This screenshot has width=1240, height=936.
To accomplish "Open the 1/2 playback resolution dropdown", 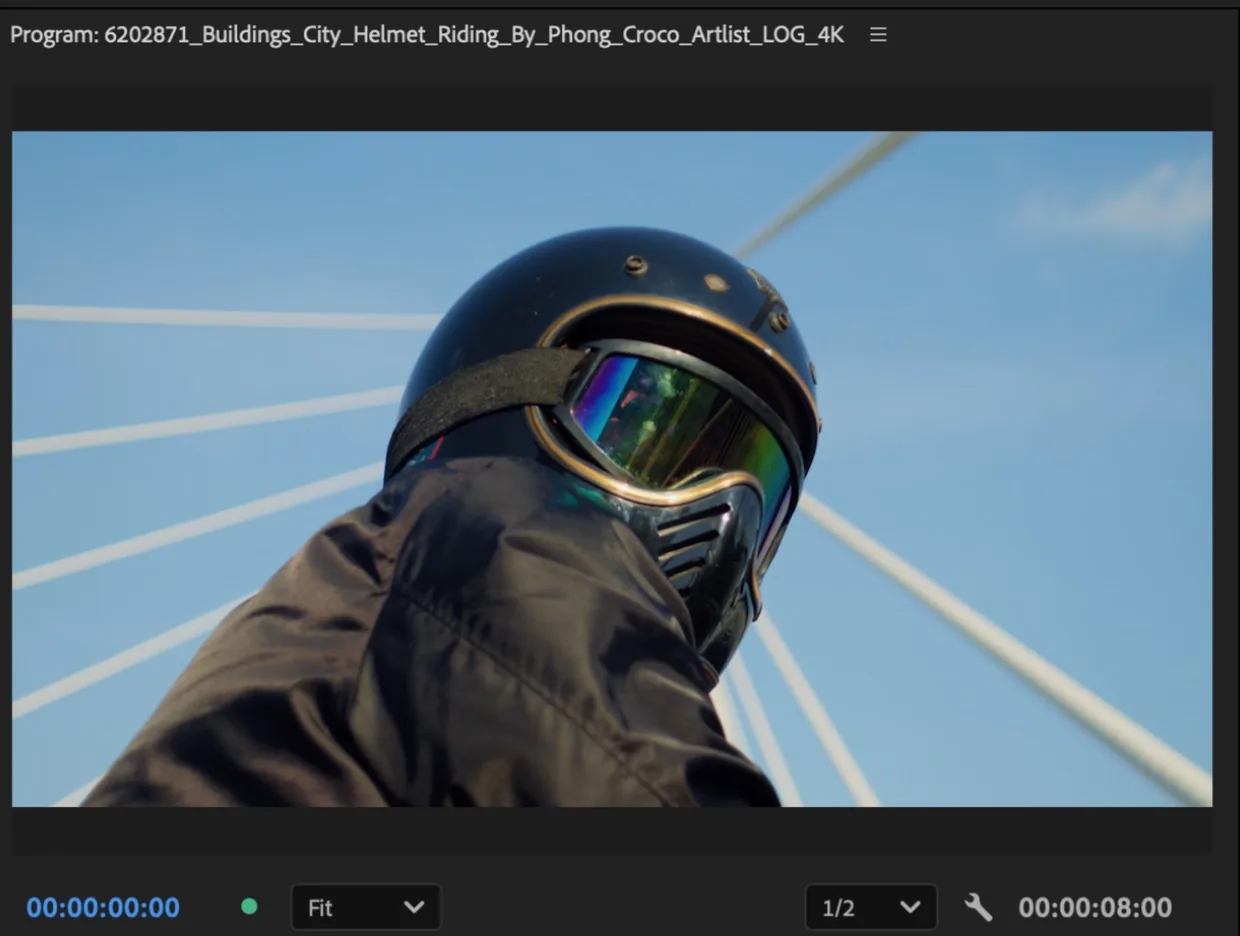I will point(871,908).
